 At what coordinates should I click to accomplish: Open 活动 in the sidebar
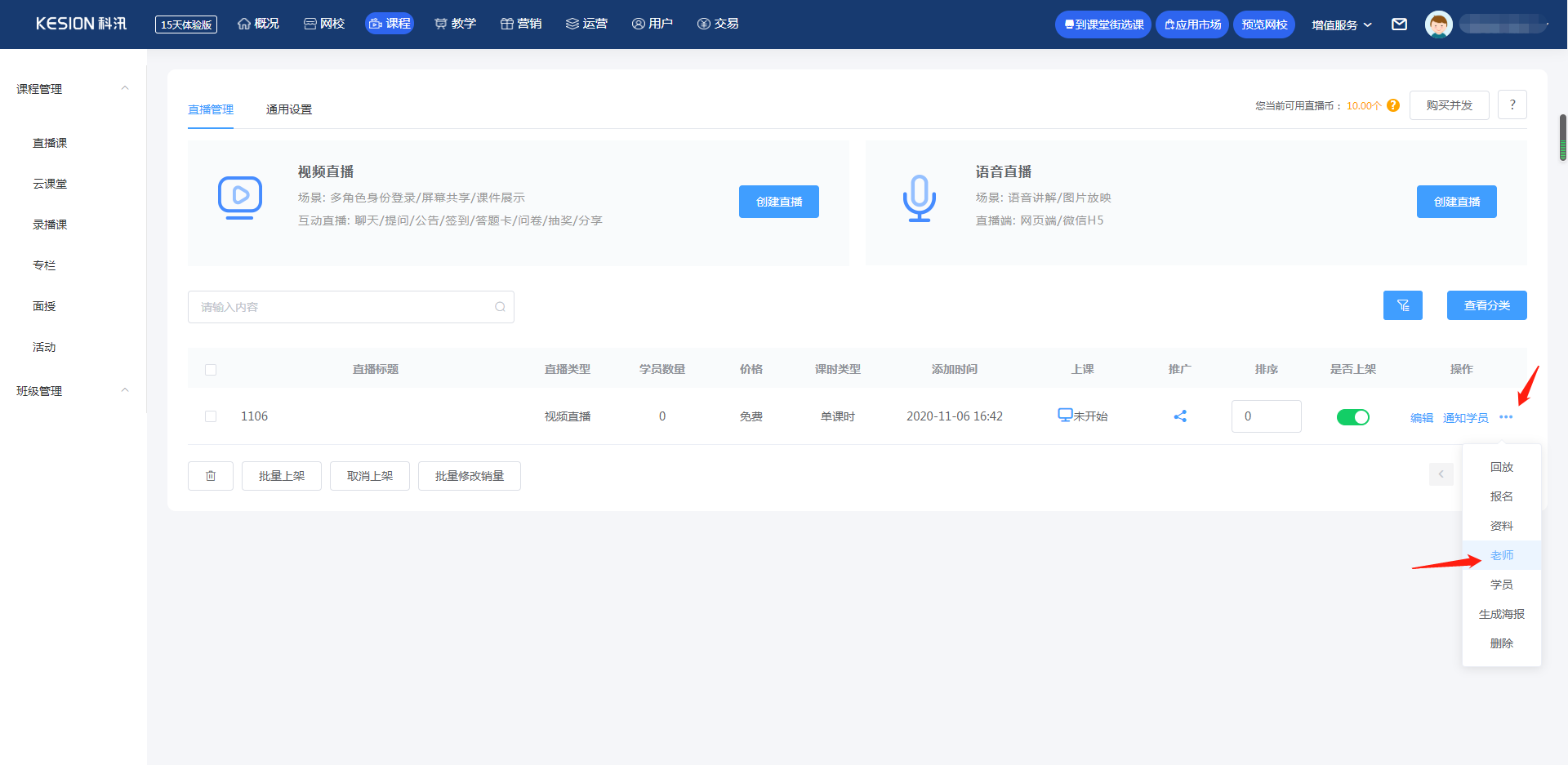pyautogui.click(x=44, y=347)
